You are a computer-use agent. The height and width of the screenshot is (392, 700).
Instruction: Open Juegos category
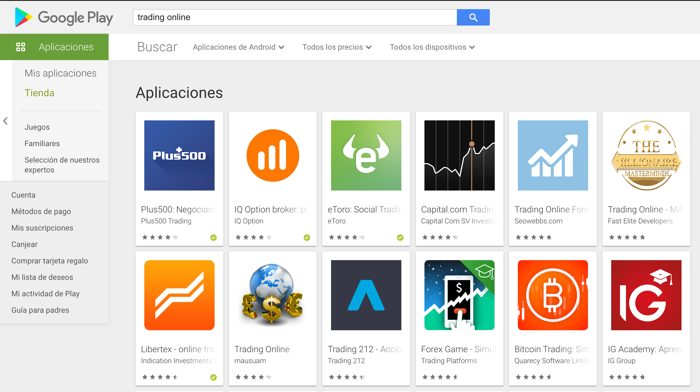pos(37,127)
